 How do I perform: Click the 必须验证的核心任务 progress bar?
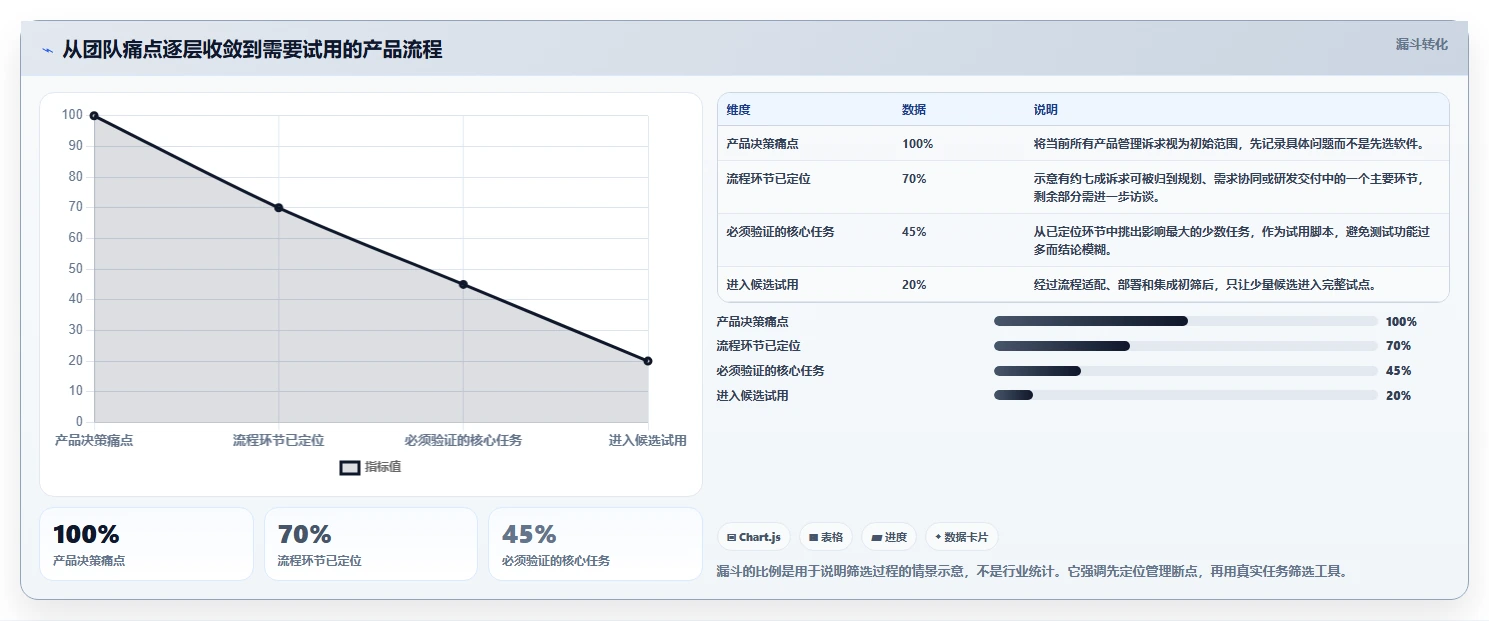click(1186, 371)
